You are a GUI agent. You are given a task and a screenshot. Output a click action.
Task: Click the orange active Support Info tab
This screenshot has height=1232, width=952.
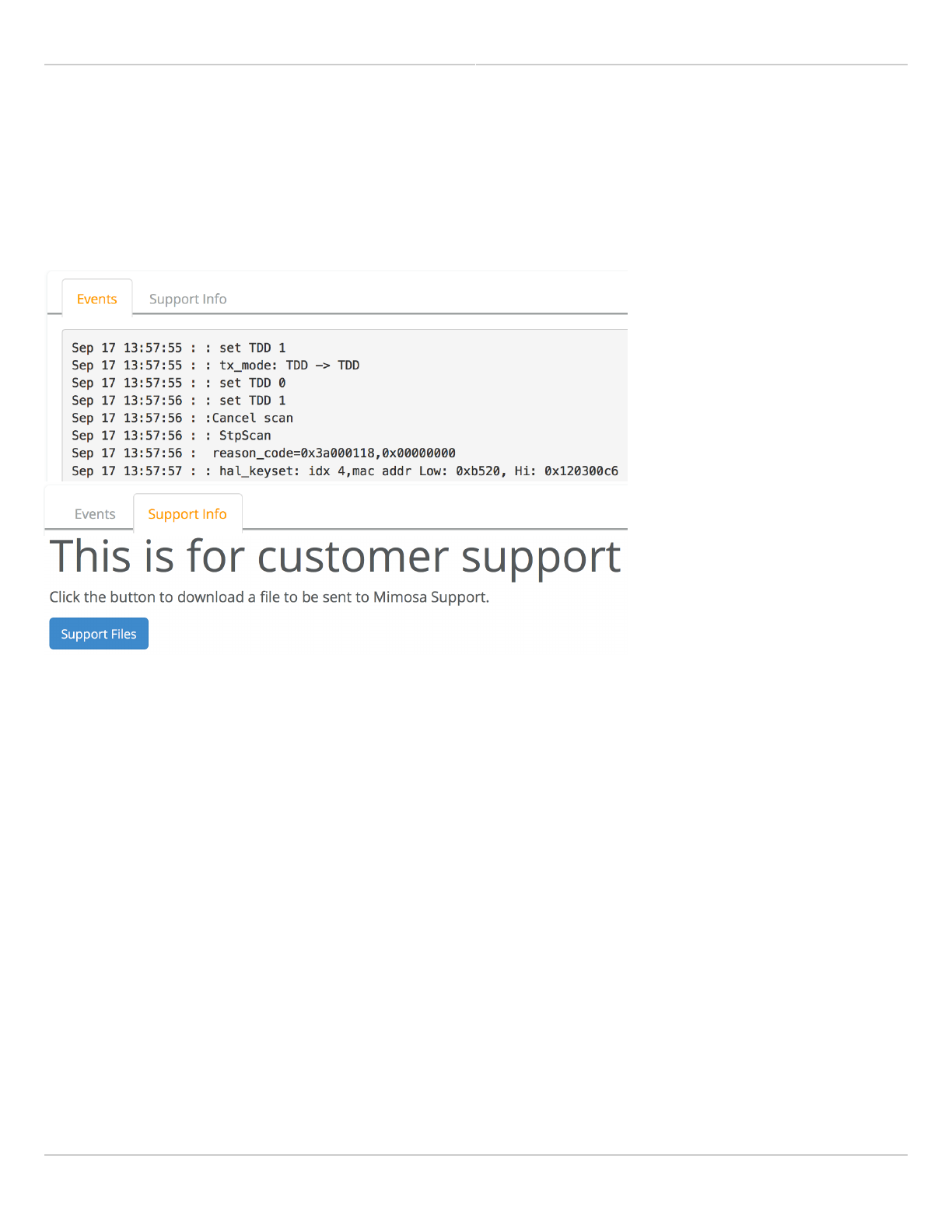pyautogui.click(x=187, y=513)
